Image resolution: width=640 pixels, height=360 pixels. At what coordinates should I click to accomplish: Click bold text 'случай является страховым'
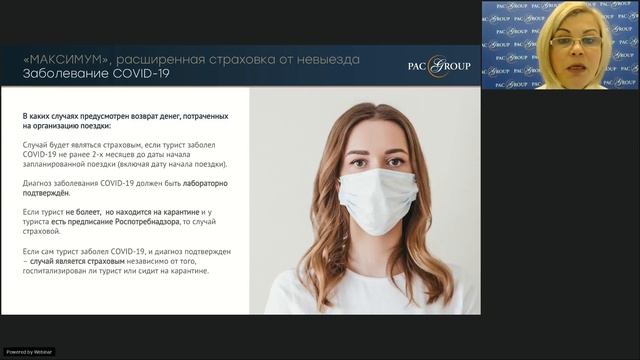click(x=77, y=261)
